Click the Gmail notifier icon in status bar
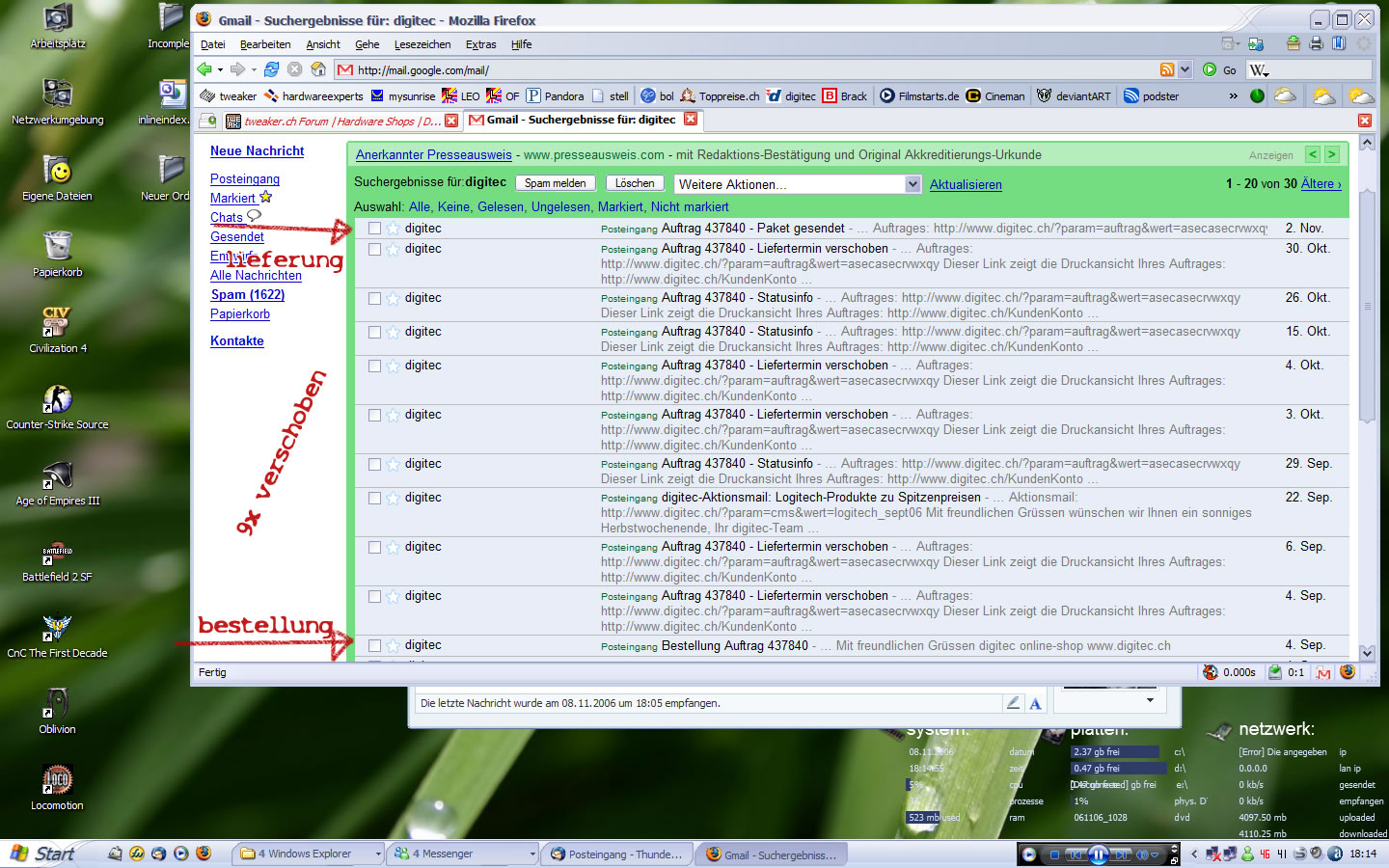 point(1323,672)
